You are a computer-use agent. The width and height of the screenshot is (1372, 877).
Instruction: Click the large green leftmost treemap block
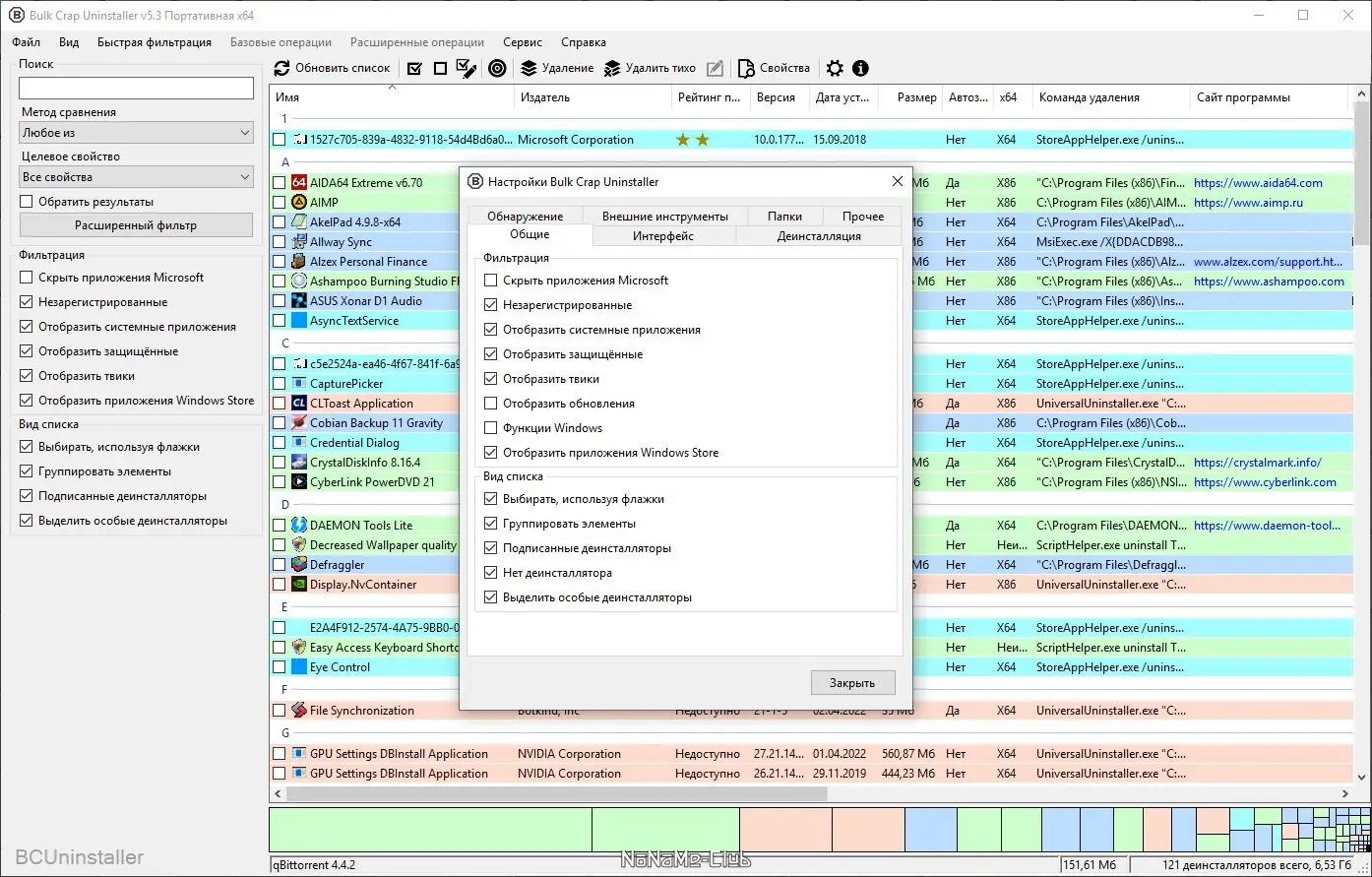[430, 830]
